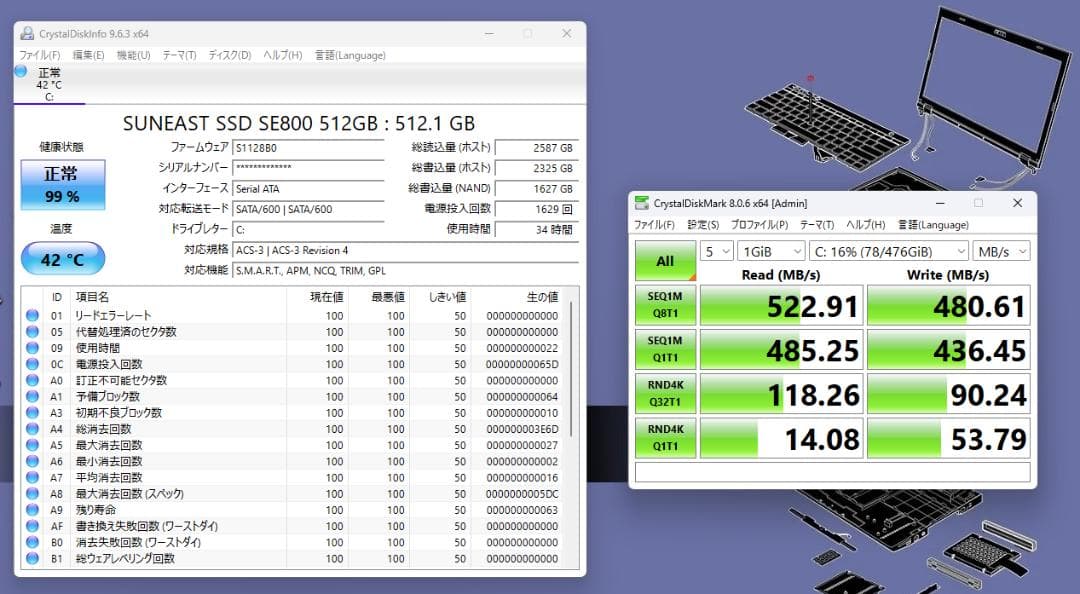Screen dimensions: 1080x594
Task: Open the target drive dropdown showing C: 16%
Action: tap(890, 252)
